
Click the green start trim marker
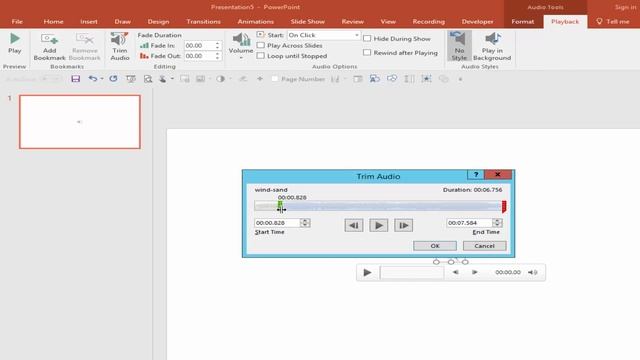280,204
